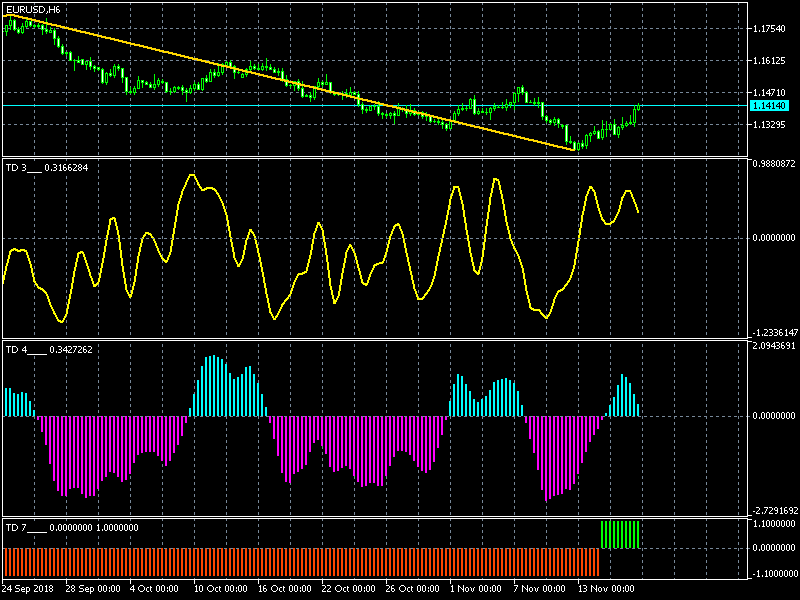Click the last cyan histogram bar in TD 4

(x=638, y=410)
